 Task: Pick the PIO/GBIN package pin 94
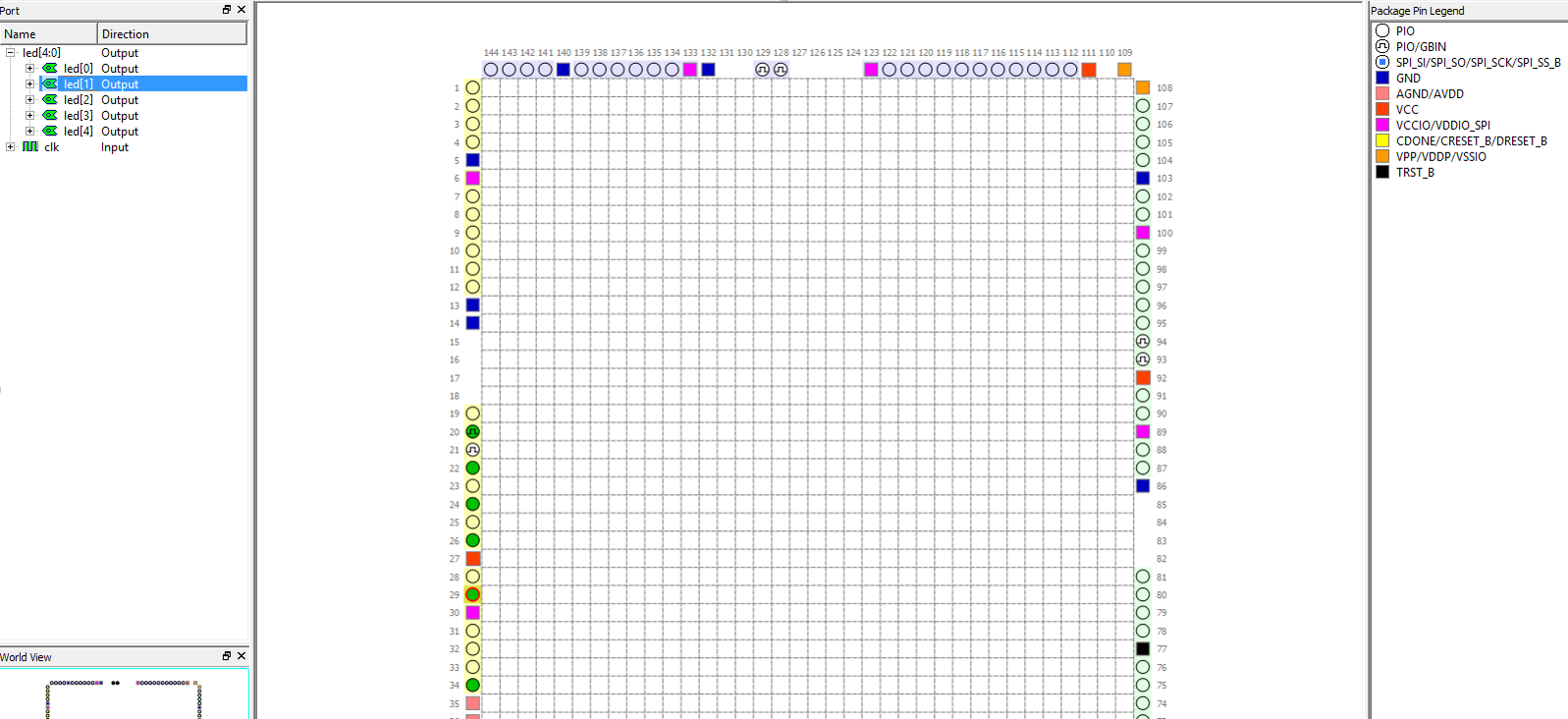pos(1143,341)
